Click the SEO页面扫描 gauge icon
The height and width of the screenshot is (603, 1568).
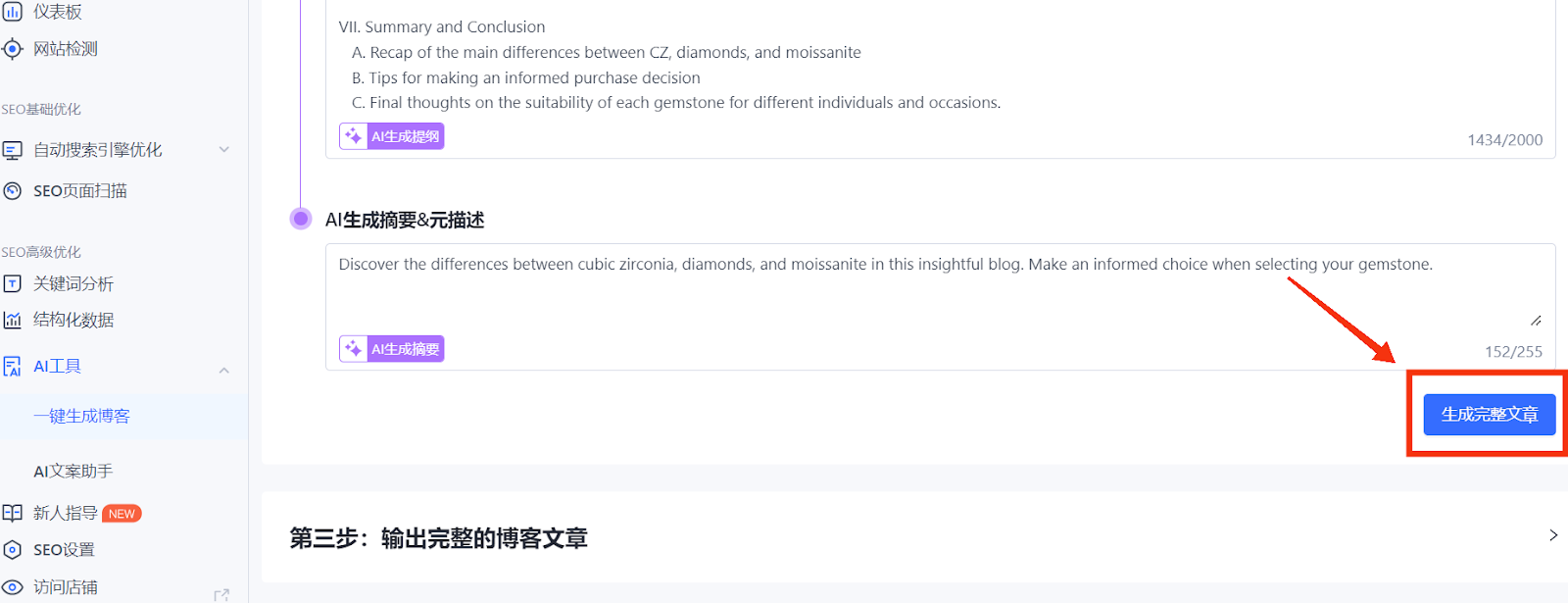(x=12, y=191)
